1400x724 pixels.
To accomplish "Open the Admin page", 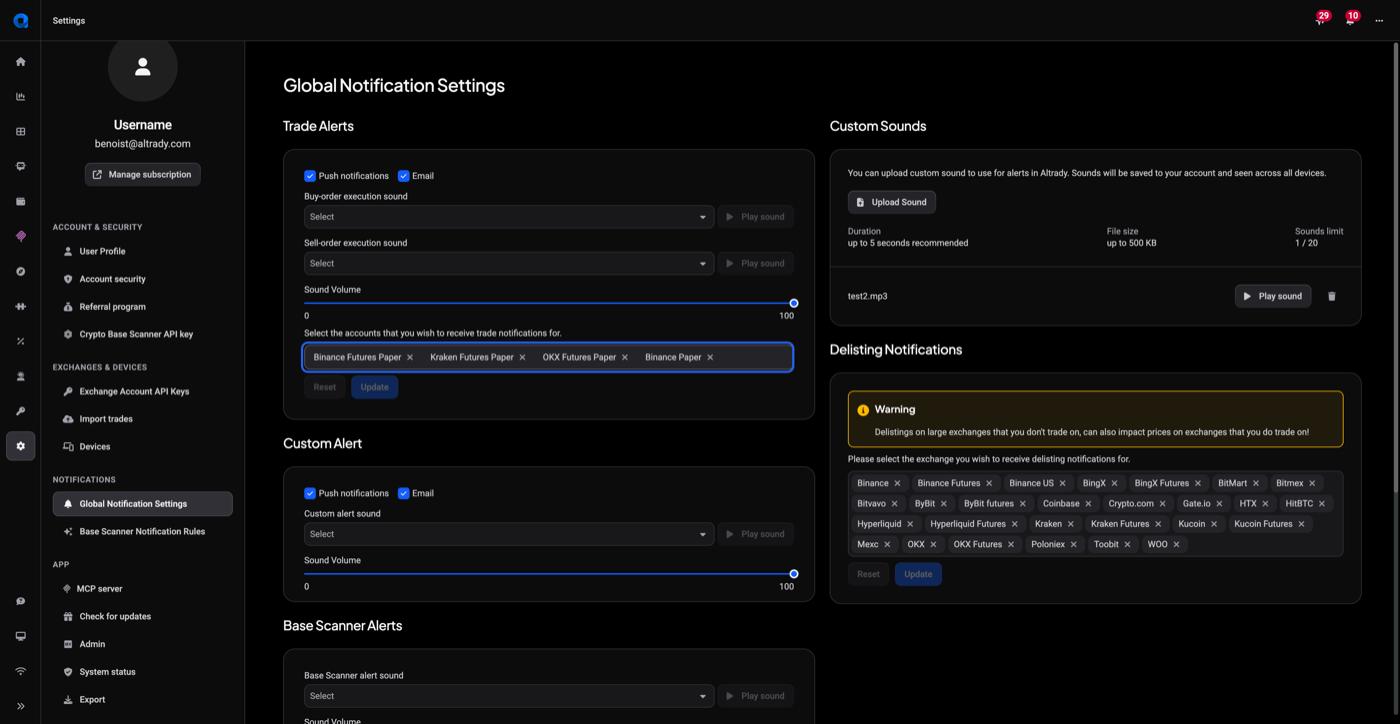I will tap(142, 644).
